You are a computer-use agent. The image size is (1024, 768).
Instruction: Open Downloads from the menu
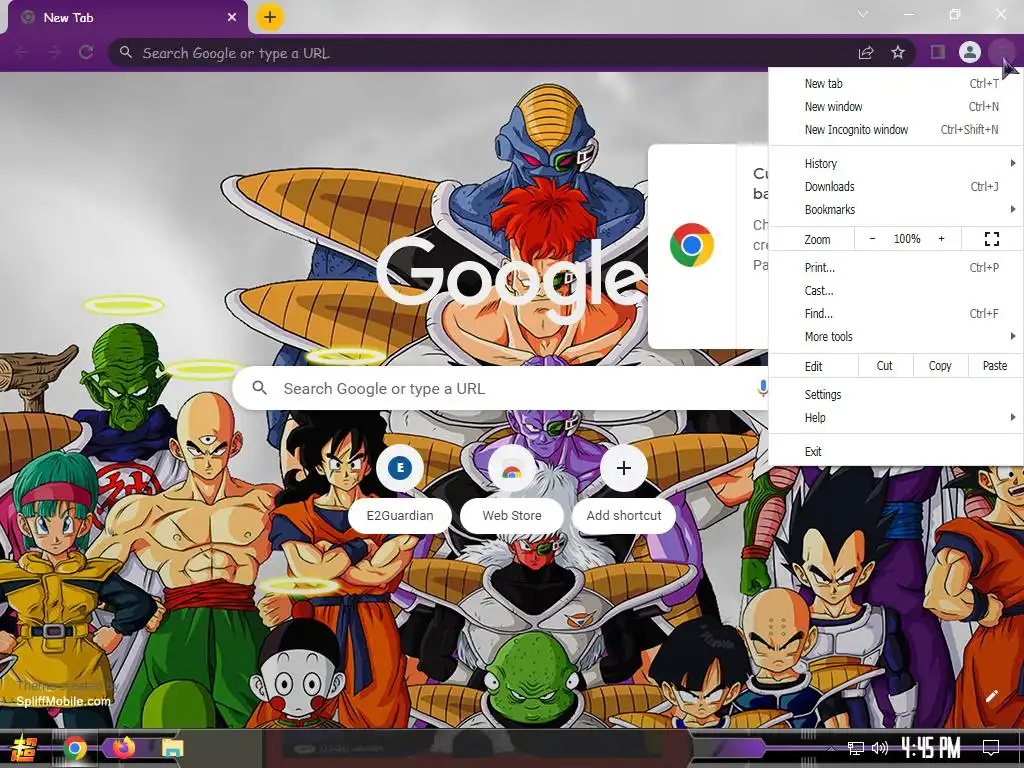coord(896,186)
